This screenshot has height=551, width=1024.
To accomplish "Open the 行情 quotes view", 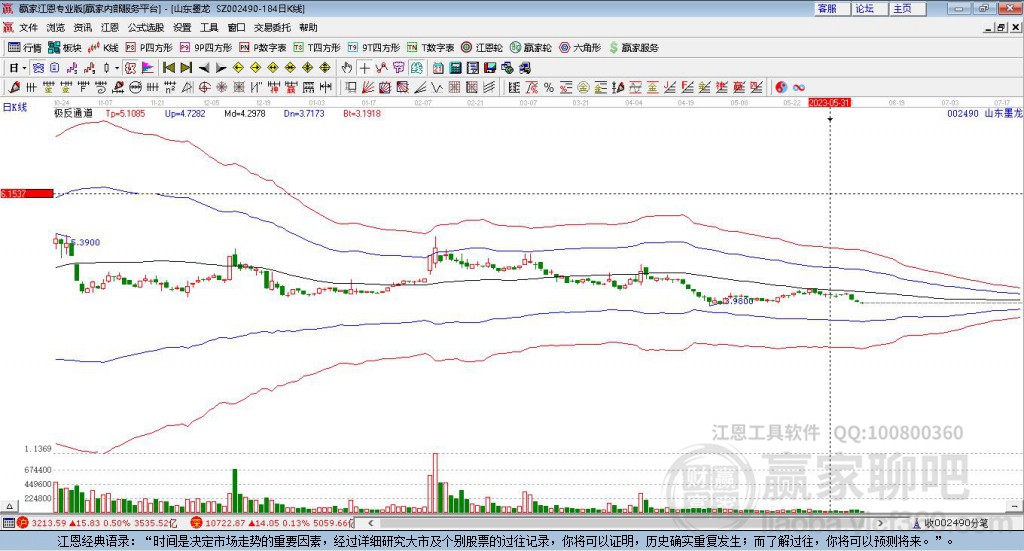I will [25, 48].
